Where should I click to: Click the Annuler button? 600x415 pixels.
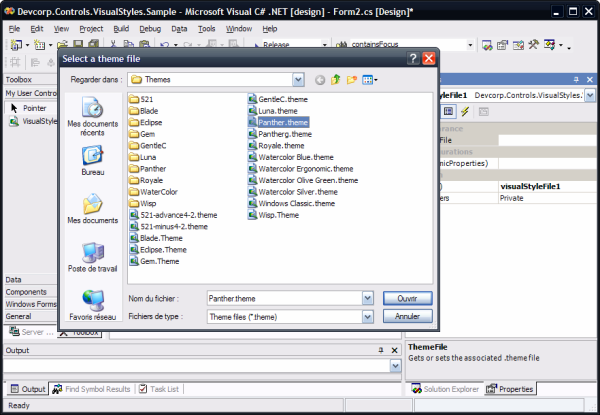tap(408, 316)
